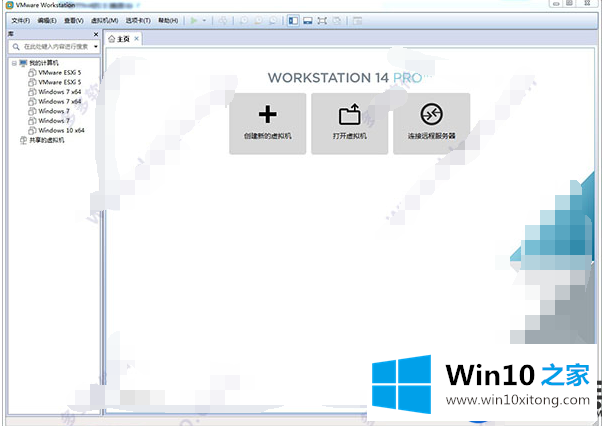The height and width of the screenshot is (426, 602).
Task: Click the Manage Snapshots toolbar icon
Action: [x=273, y=21]
